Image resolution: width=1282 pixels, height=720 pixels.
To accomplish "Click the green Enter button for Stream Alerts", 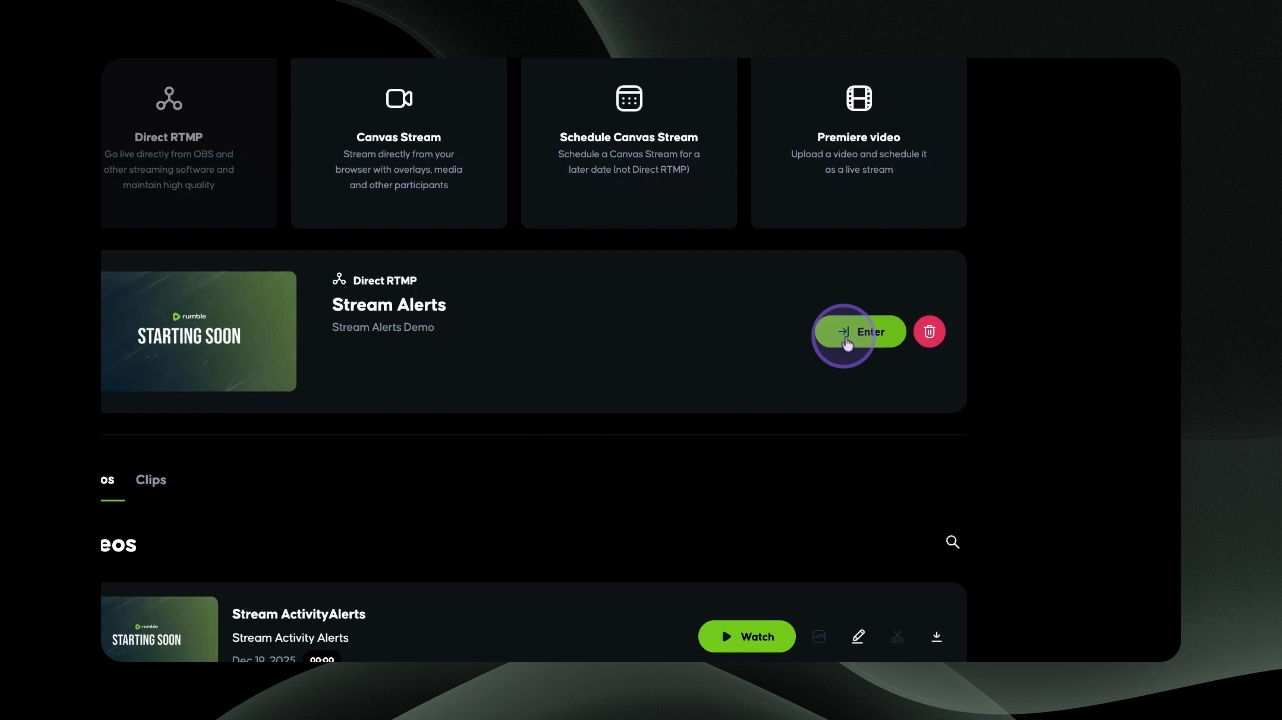I will [861, 332].
